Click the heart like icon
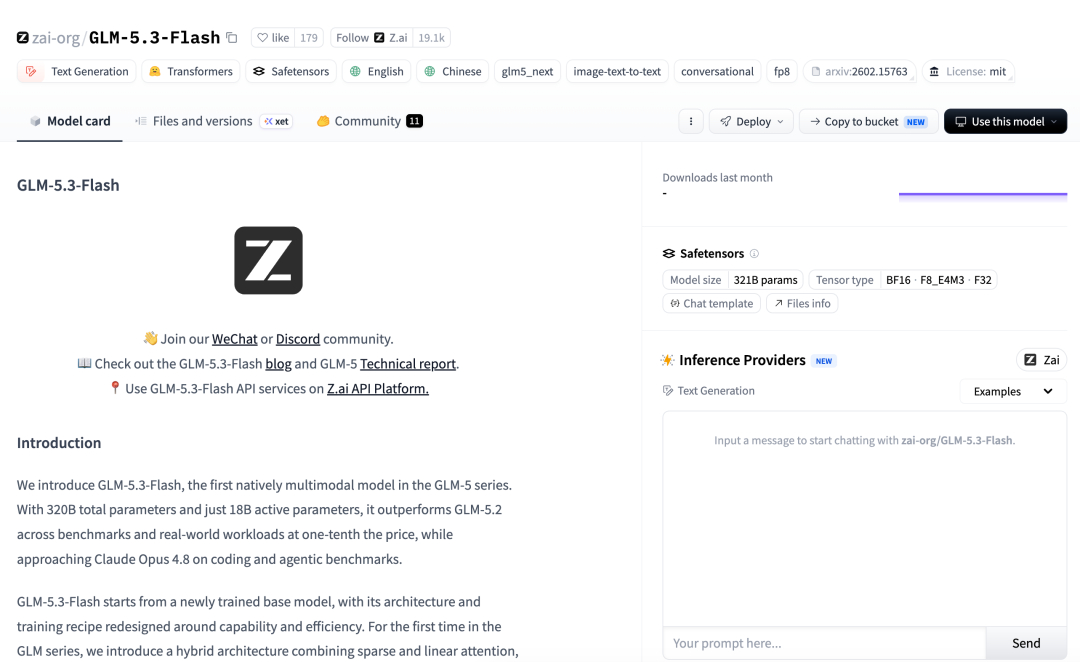 pos(262,38)
